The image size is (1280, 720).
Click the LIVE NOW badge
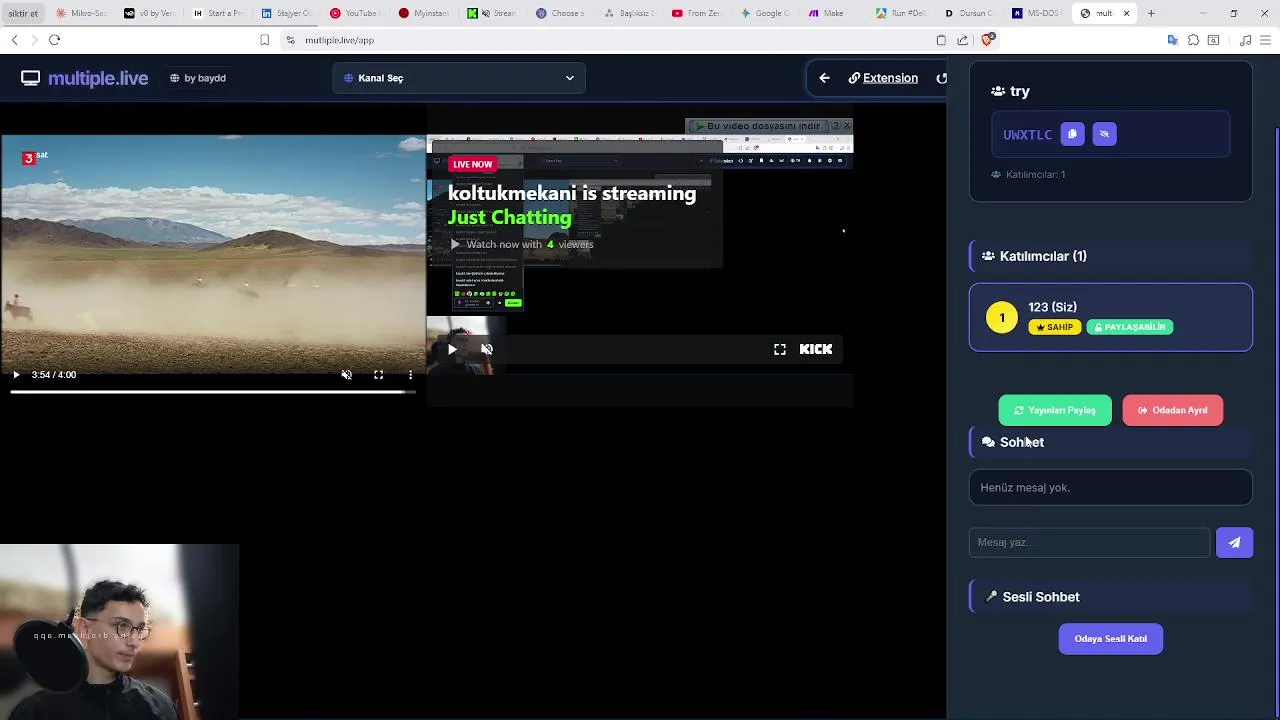473,164
